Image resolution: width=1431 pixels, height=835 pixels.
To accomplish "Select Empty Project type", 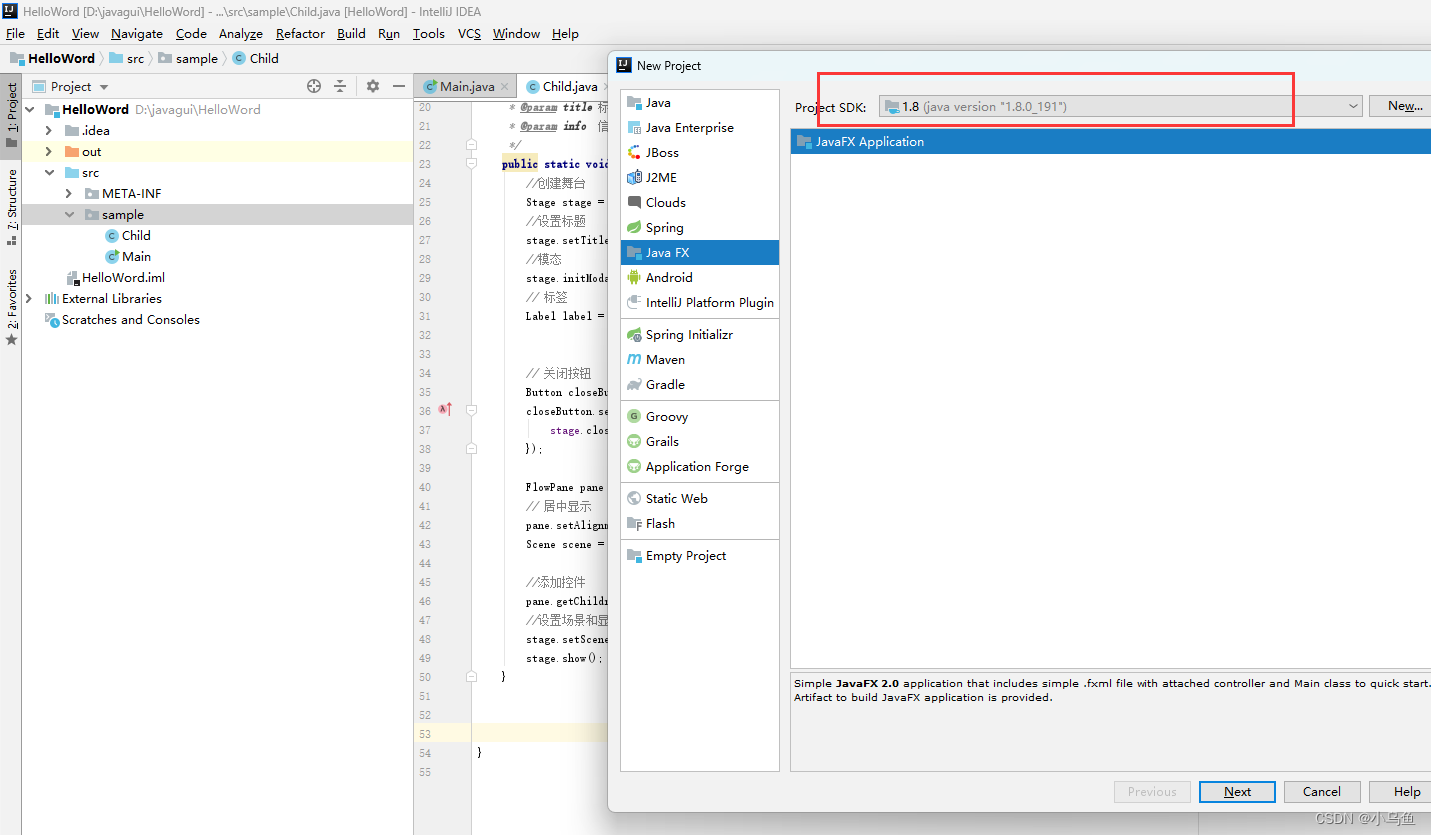I will pyautogui.click(x=699, y=555).
